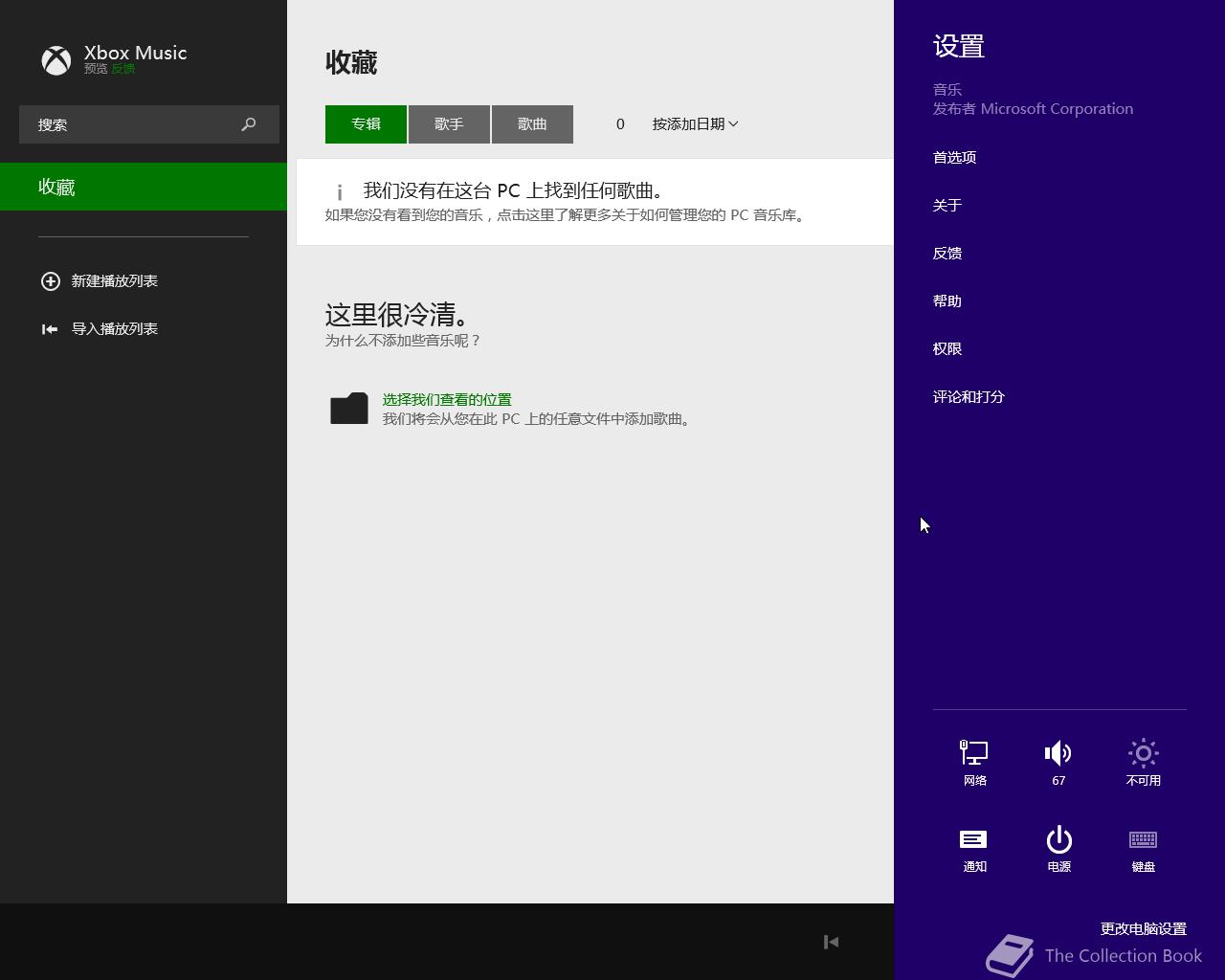Click the Xbox logo icon
Screen dimensions: 1225x980
pyautogui.click(x=56, y=60)
